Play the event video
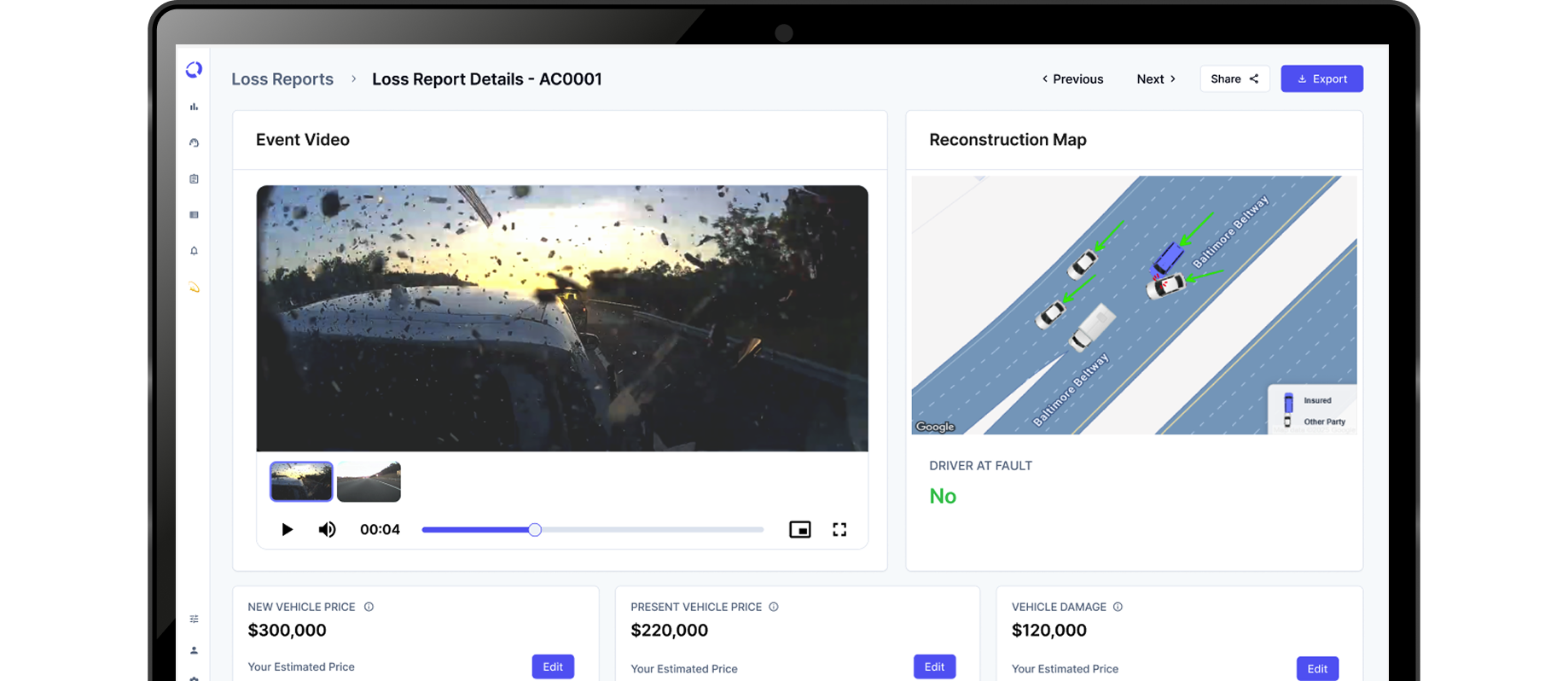This screenshot has width=1568, height=681. click(x=287, y=530)
